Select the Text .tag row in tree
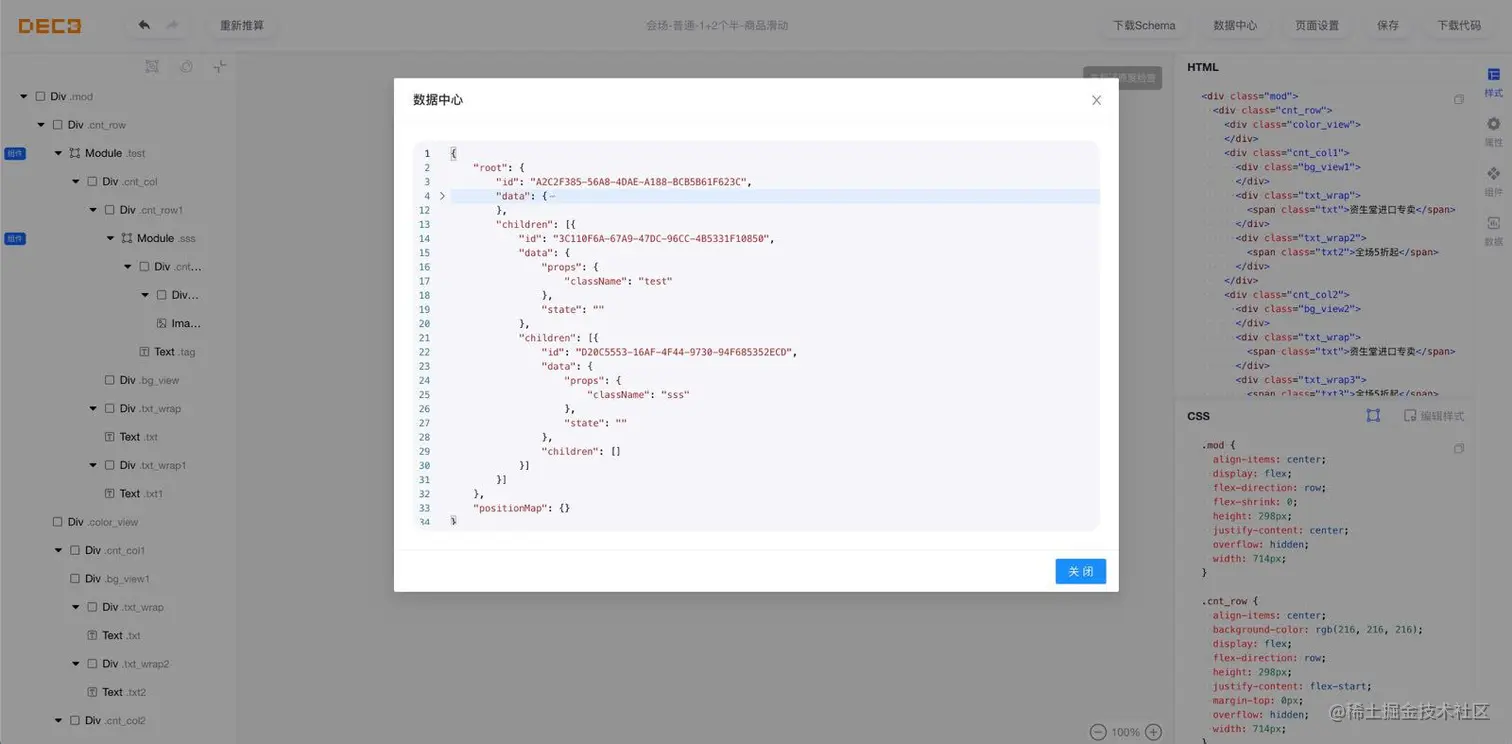 [118, 352]
